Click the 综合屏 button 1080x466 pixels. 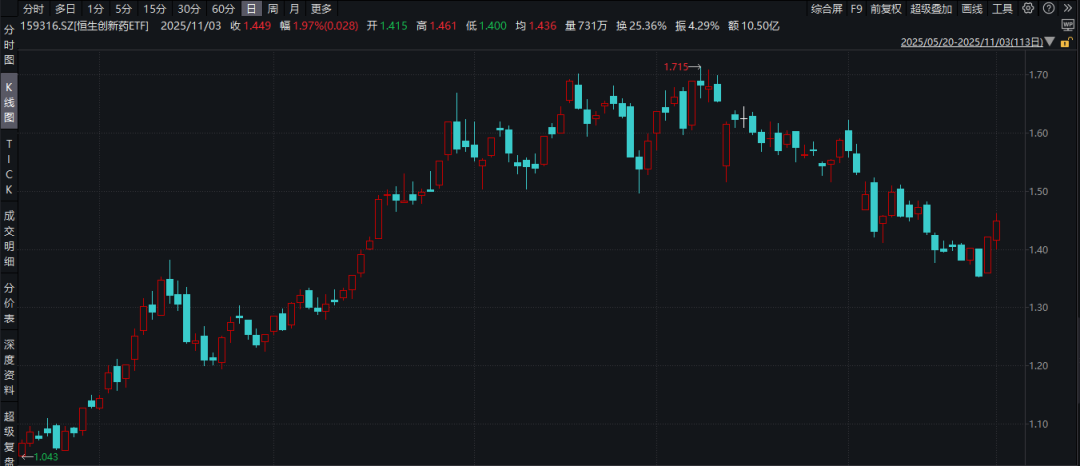[x=824, y=9]
